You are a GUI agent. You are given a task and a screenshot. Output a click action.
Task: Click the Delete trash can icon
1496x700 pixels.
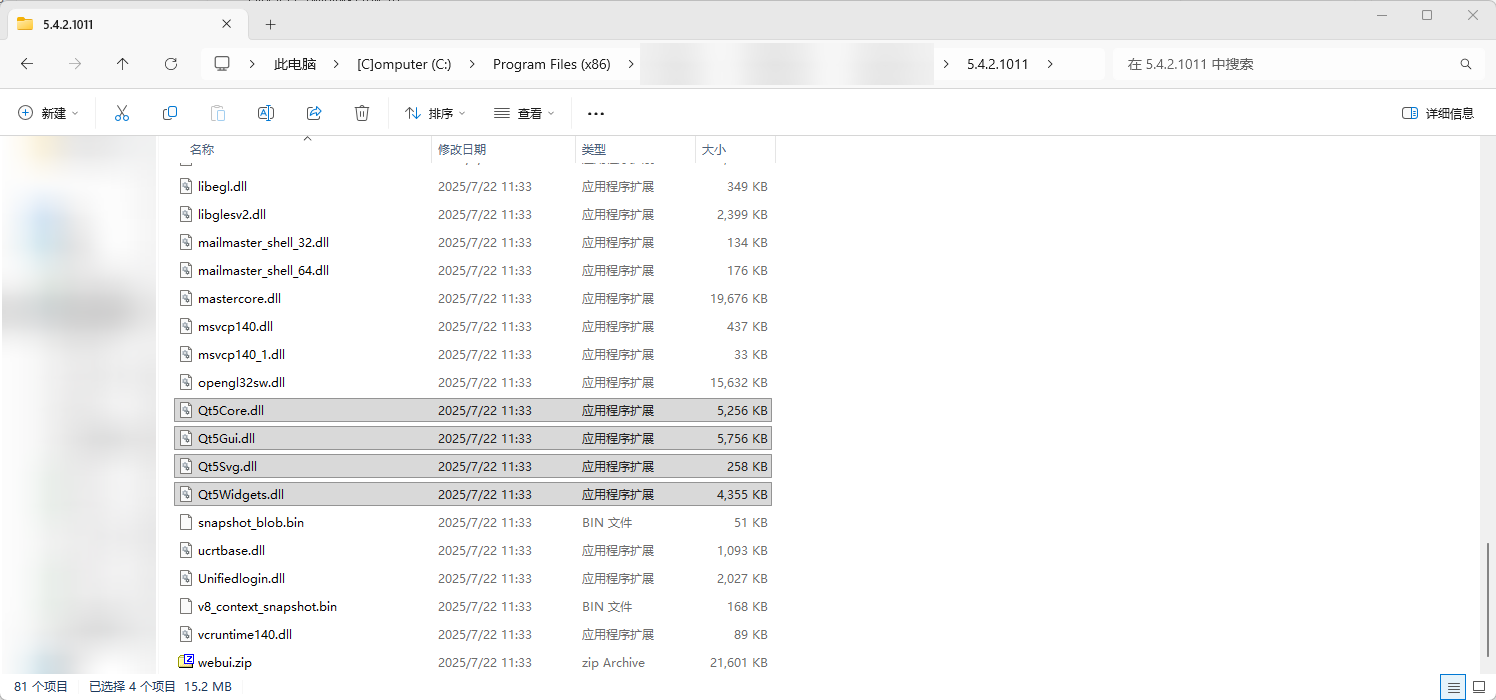pyautogui.click(x=362, y=113)
